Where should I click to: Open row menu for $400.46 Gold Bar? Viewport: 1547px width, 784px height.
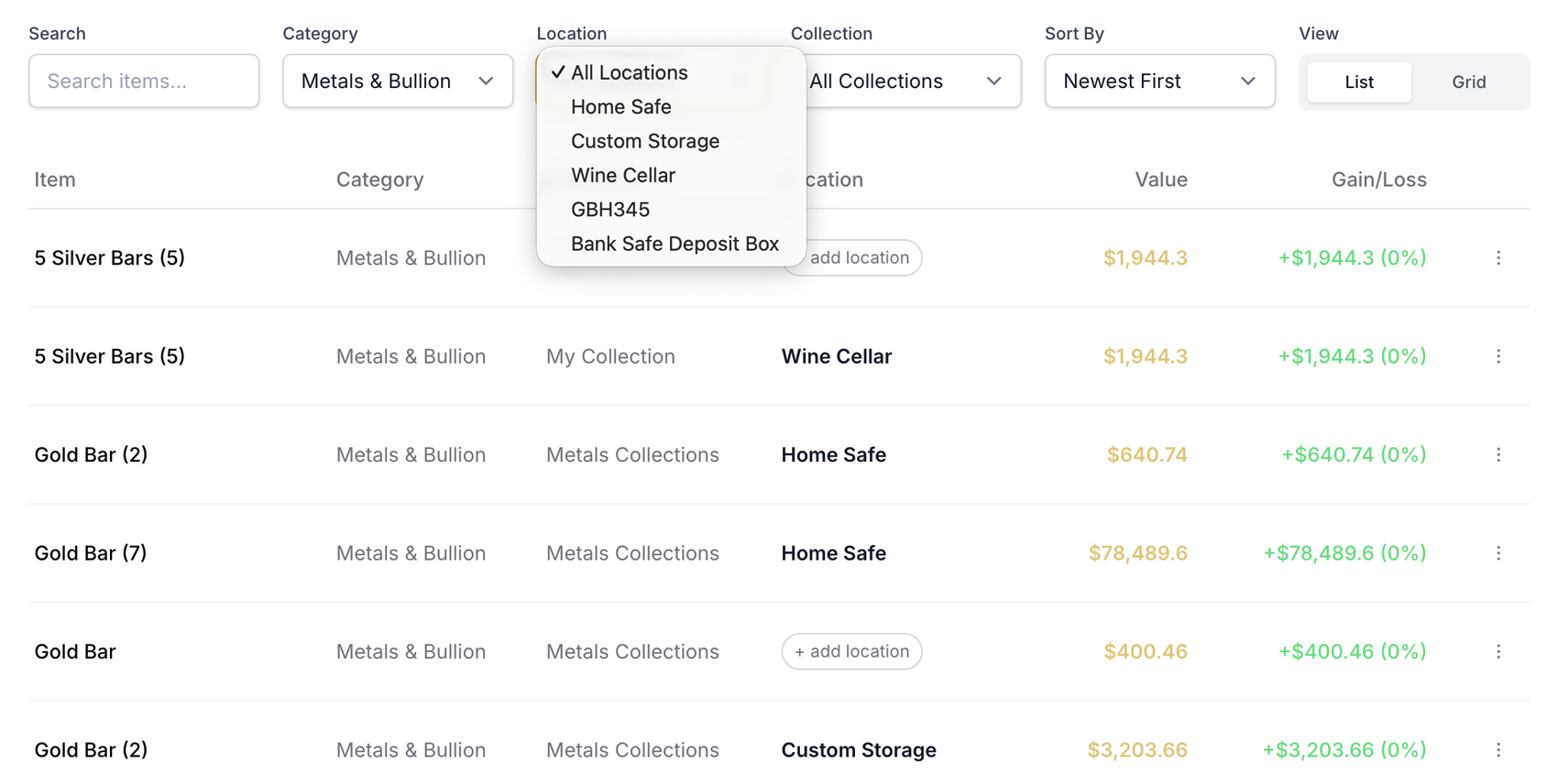(1498, 652)
